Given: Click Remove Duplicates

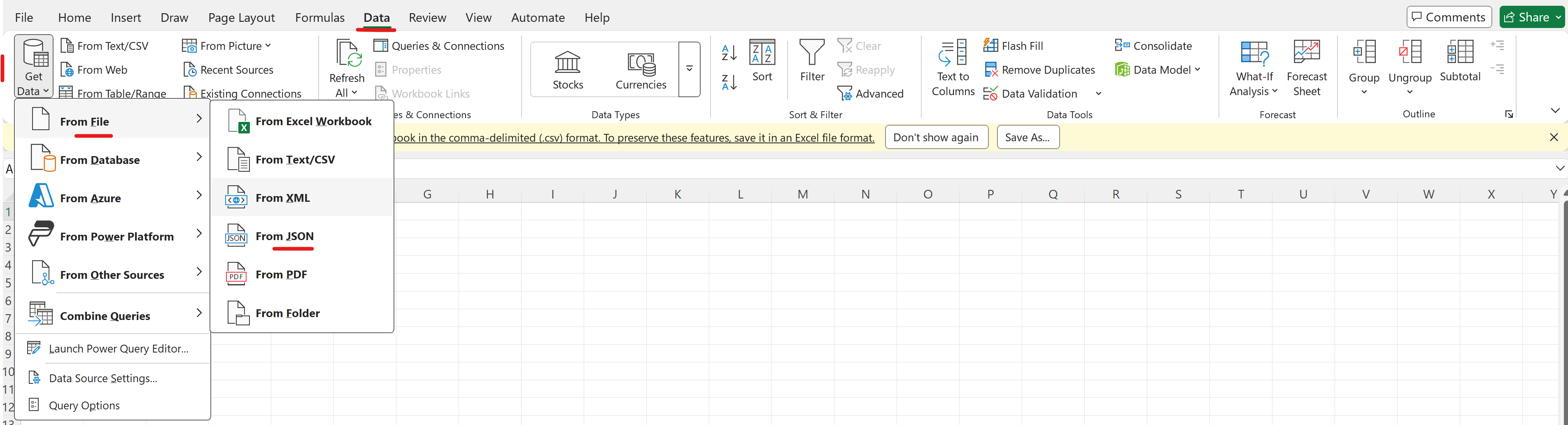Looking at the screenshot, I should click(x=1040, y=70).
